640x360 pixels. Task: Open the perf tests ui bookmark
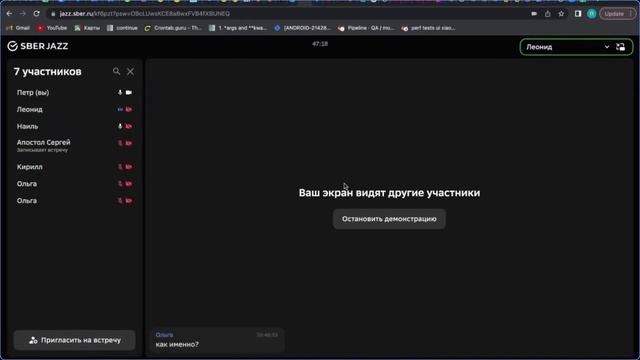pyautogui.click(x=429, y=28)
